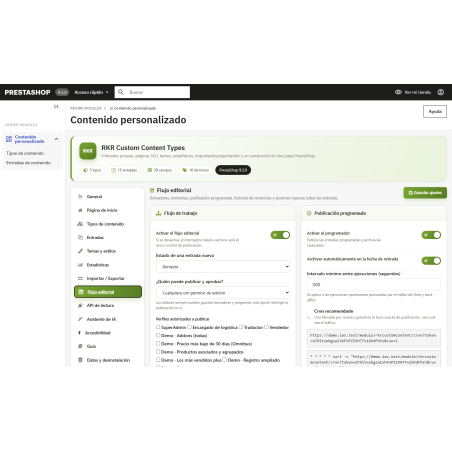The width and height of the screenshot is (452, 452).
Task: Check the Traductor profile checkbox
Action: coord(241,327)
